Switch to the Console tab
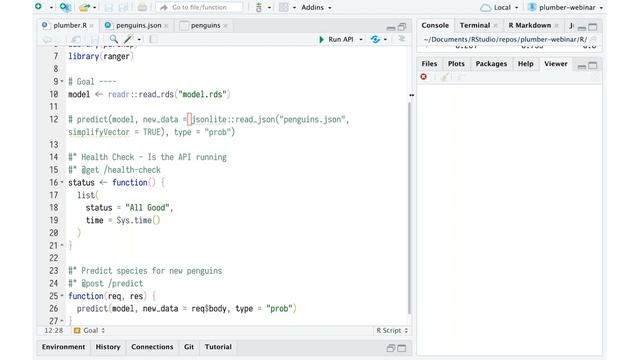This screenshot has width=640, height=360. click(435, 25)
